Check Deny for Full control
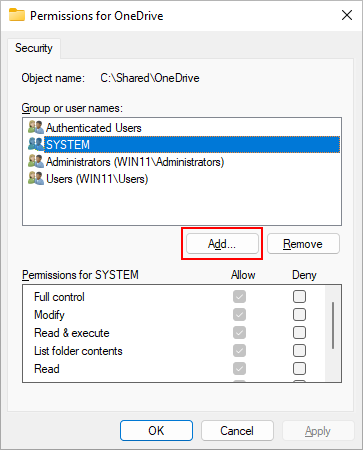 (299, 296)
